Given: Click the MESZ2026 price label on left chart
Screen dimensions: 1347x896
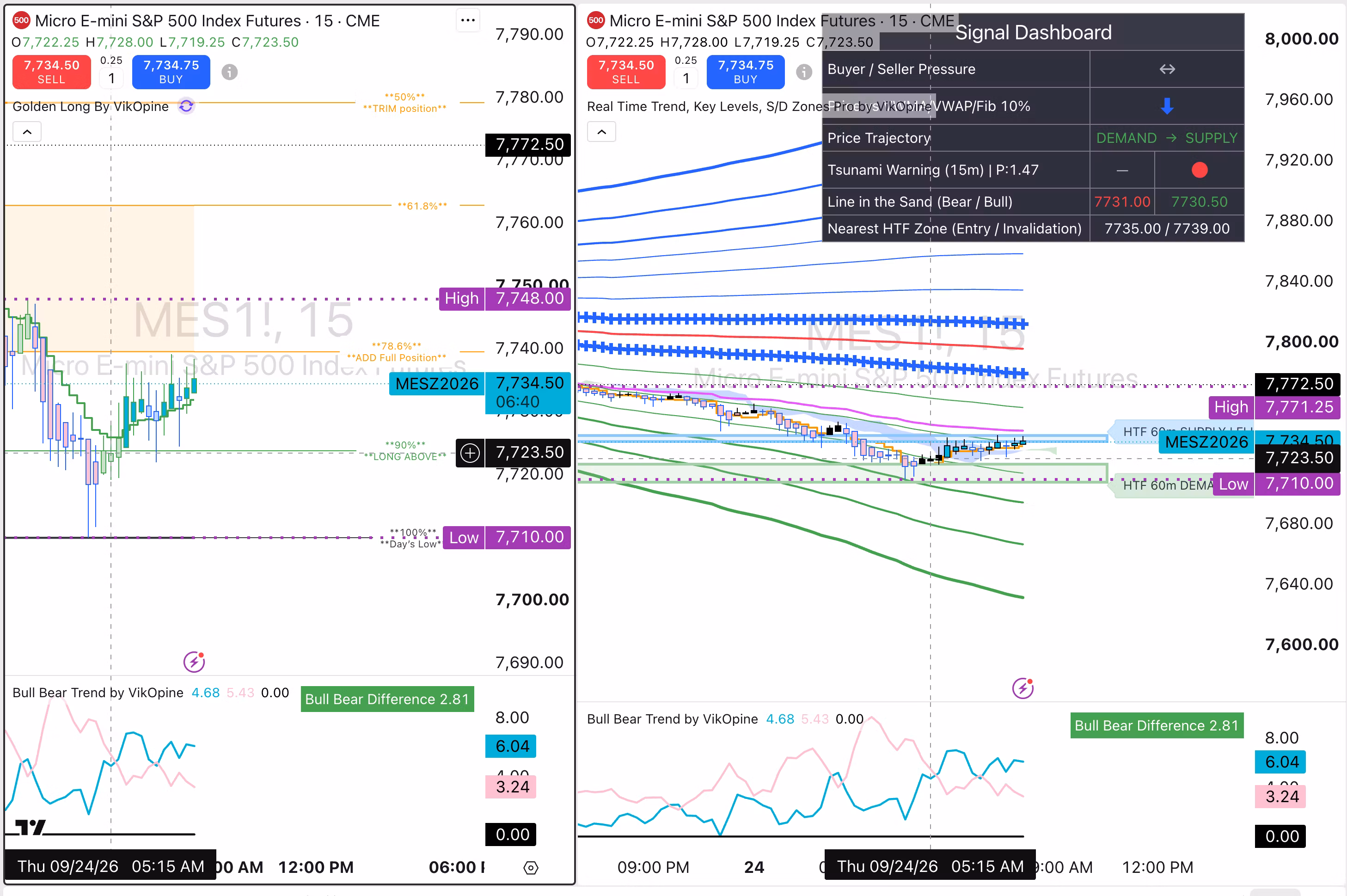Looking at the screenshot, I should pos(437,383).
